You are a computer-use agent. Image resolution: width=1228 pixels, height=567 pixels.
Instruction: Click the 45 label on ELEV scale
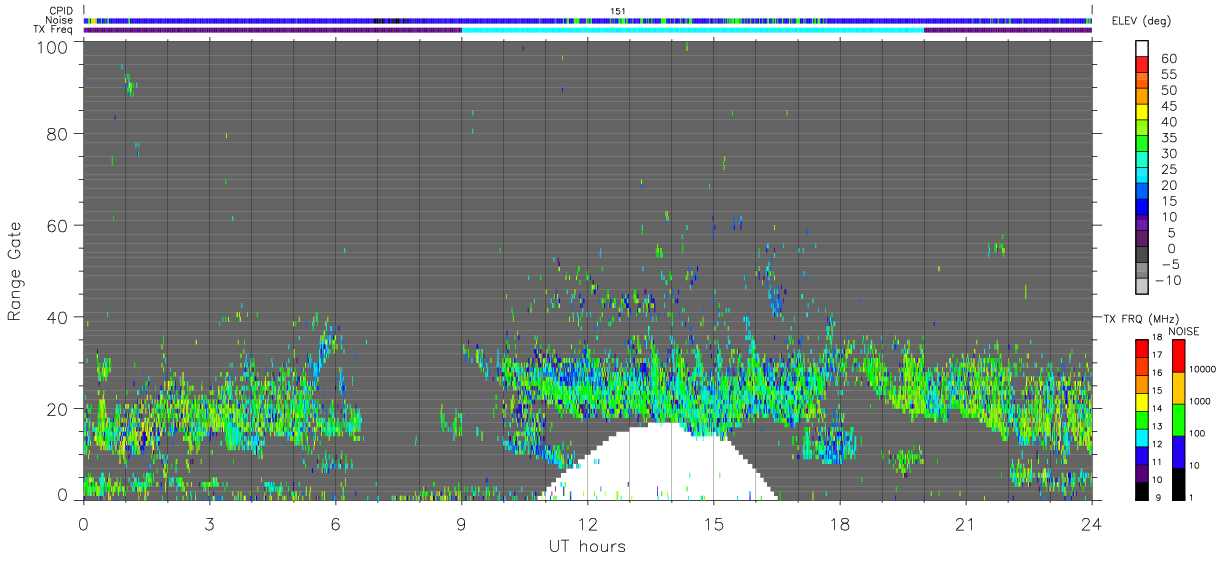[1168, 106]
